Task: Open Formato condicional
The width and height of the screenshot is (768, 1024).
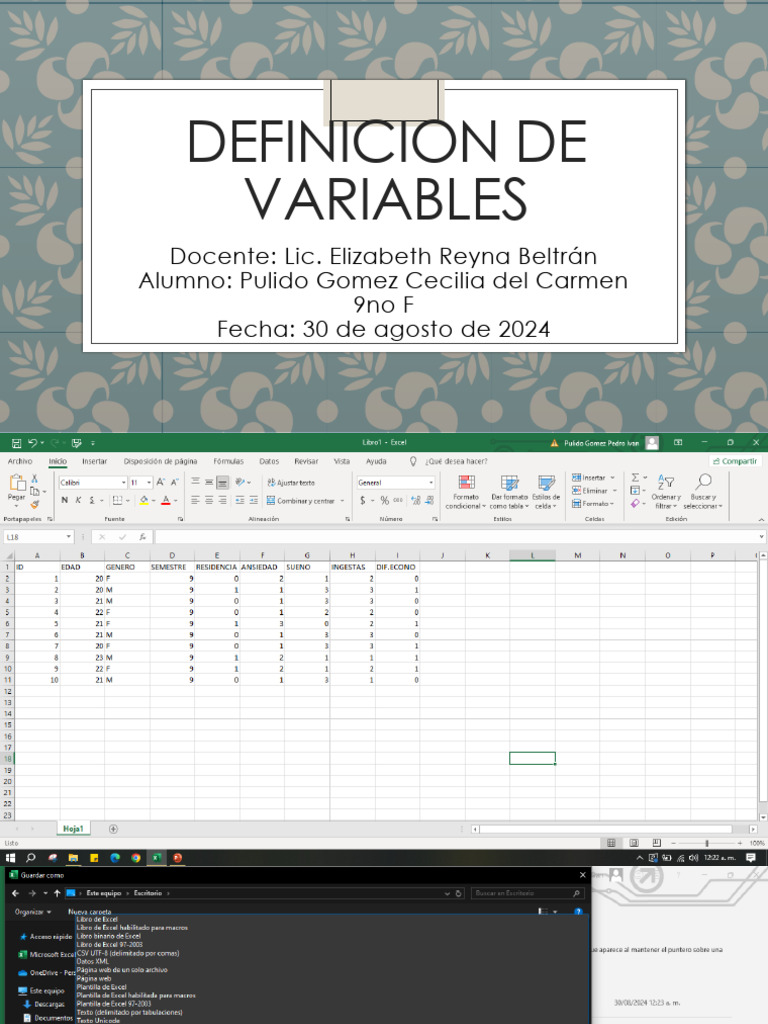Action: pos(466,492)
